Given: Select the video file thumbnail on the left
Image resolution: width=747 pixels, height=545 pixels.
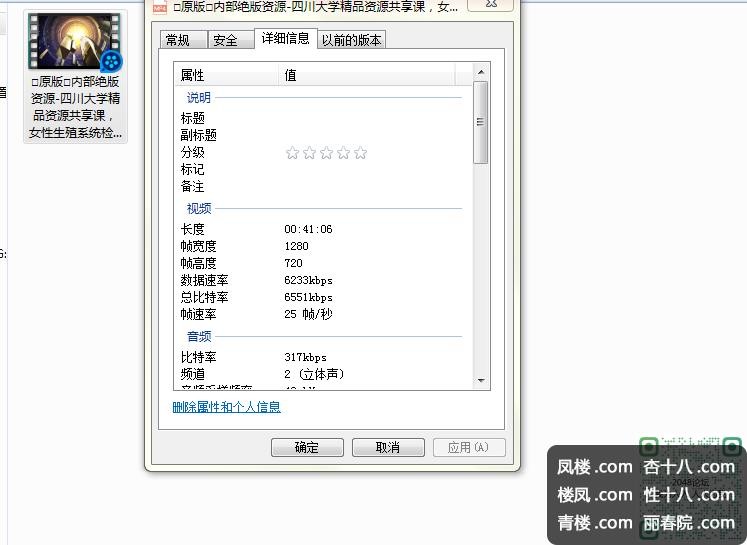Looking at the screenshot, I should (x=76, y=42).
